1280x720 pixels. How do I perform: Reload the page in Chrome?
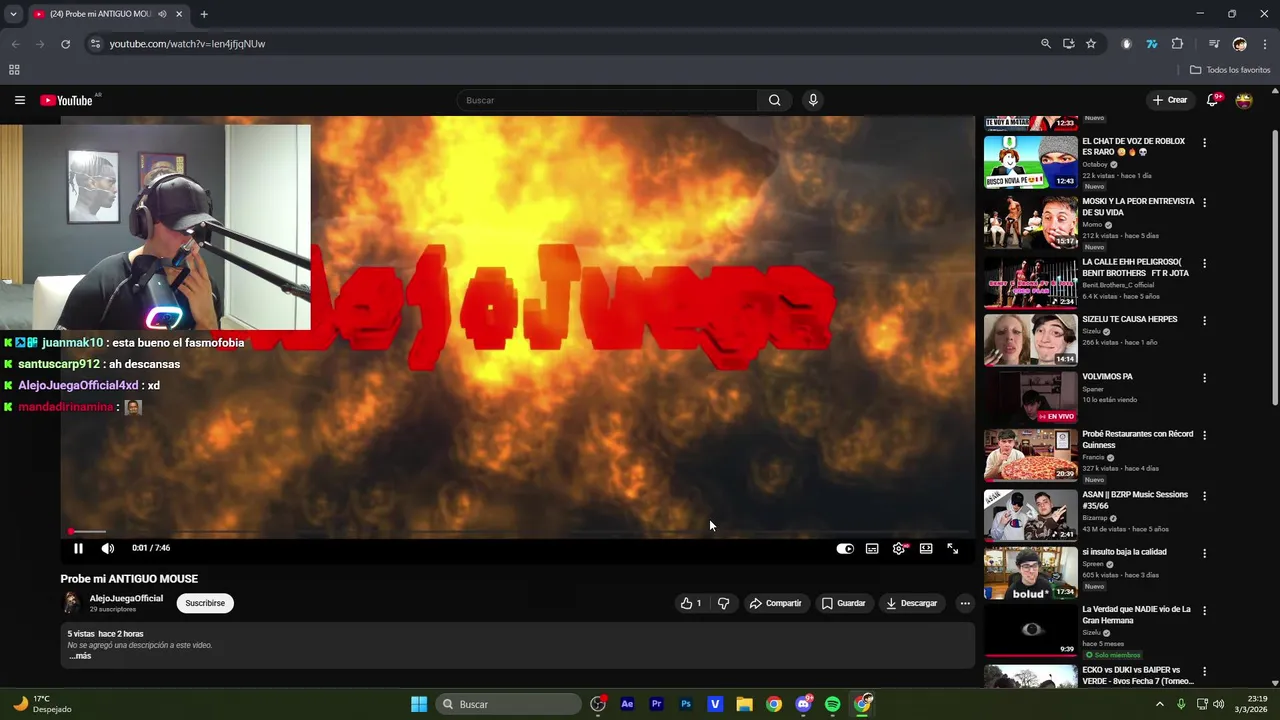(x=65, y=44)
